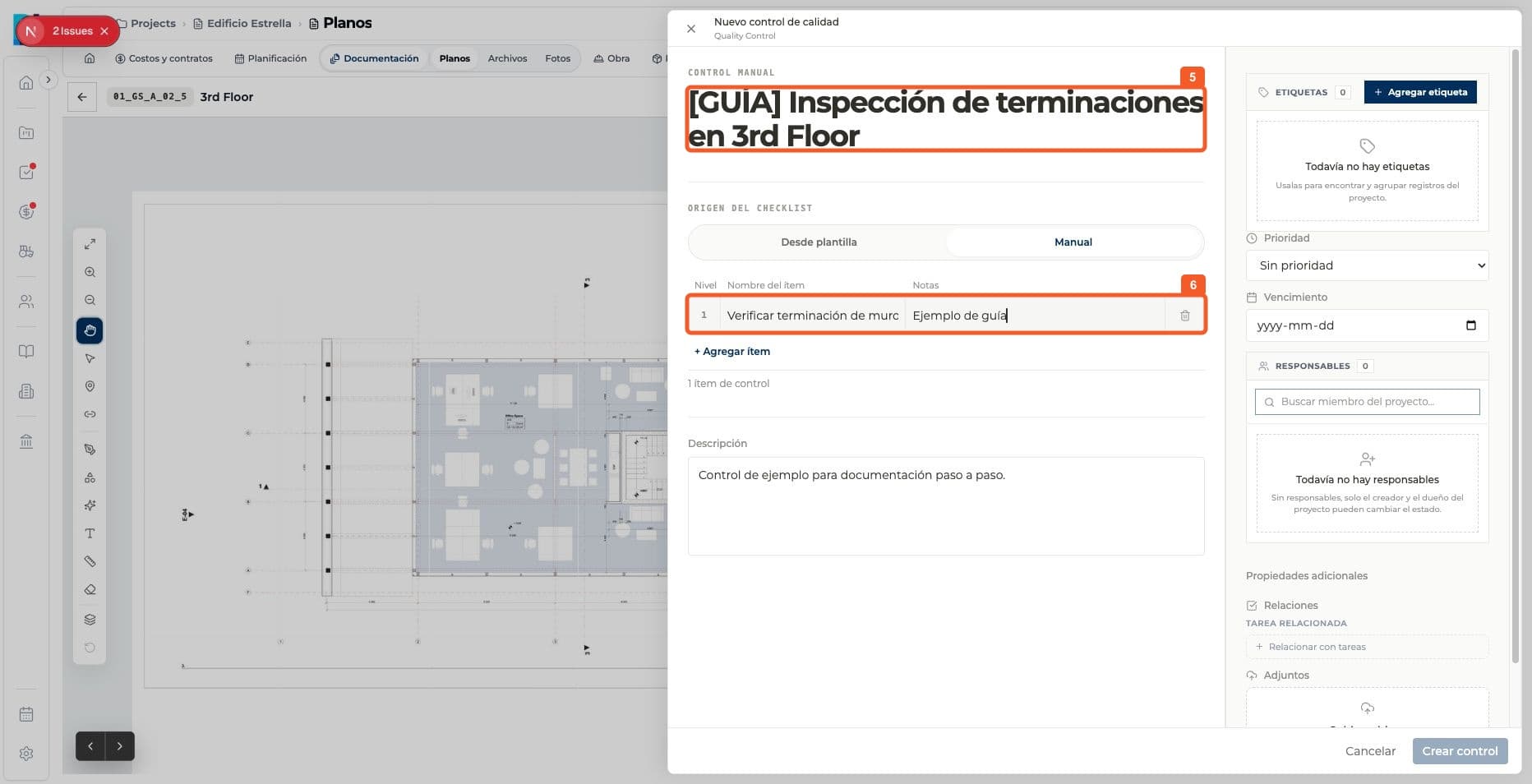Screen dimensions: 1532x784
Task: Choose the location pin tool
Action: (90, 386)
